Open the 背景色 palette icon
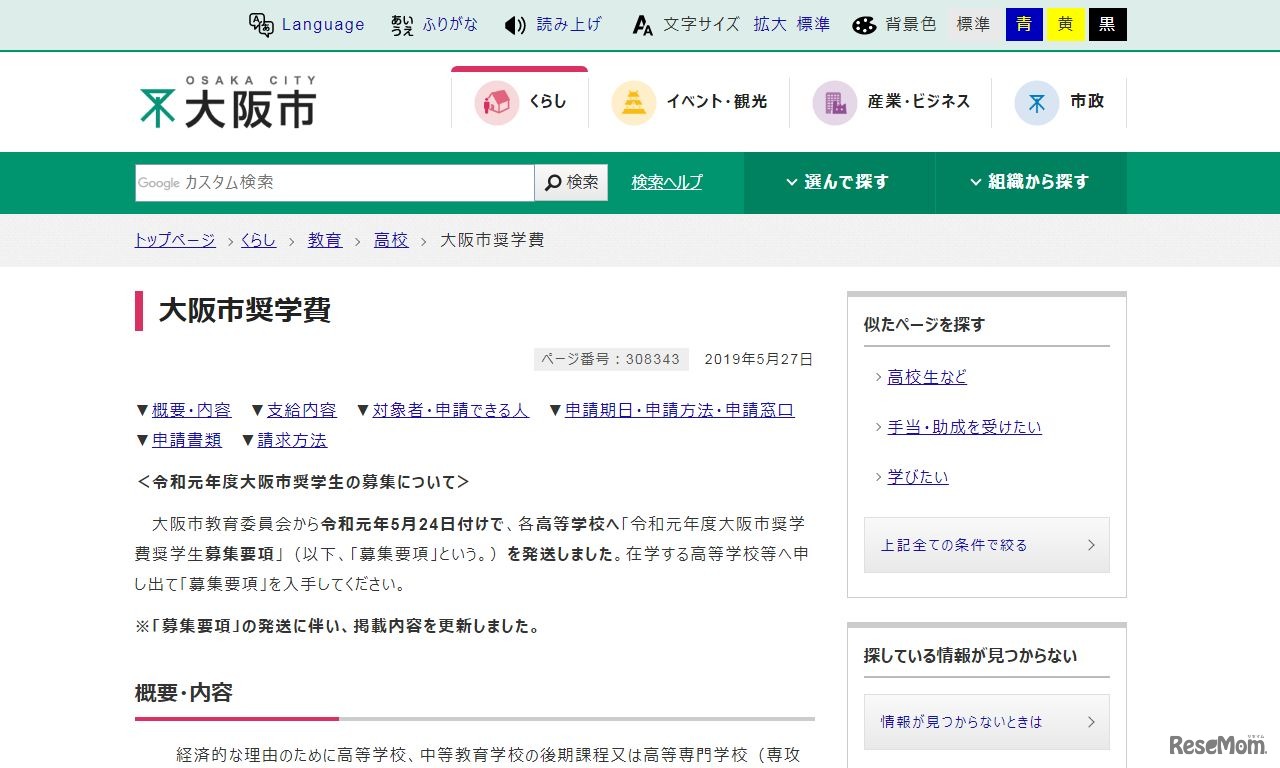The height and width of the screenshot is (768, 1280). click(x=864, y=24)
